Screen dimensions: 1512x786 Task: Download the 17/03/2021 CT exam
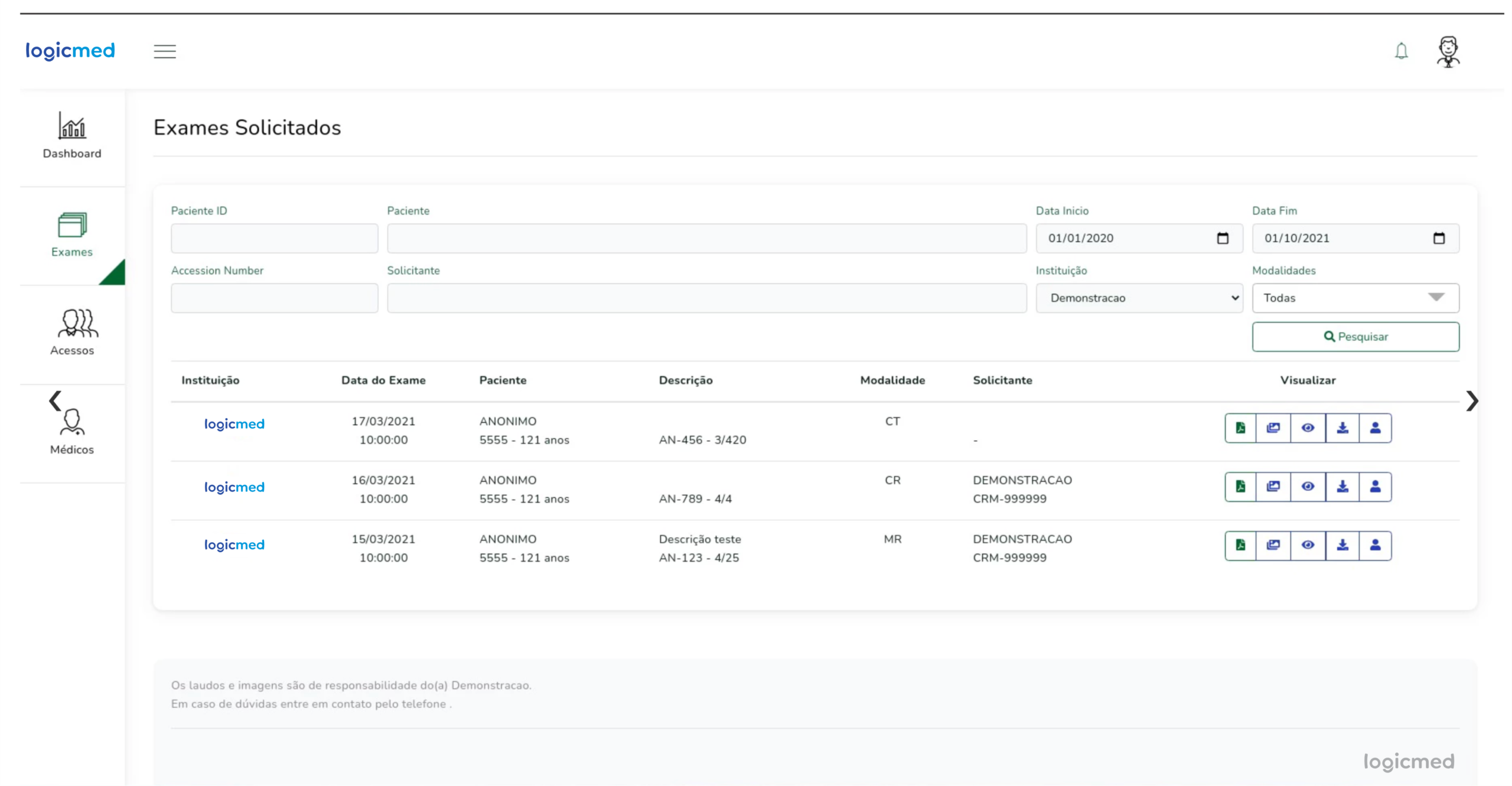[1341, 428]
